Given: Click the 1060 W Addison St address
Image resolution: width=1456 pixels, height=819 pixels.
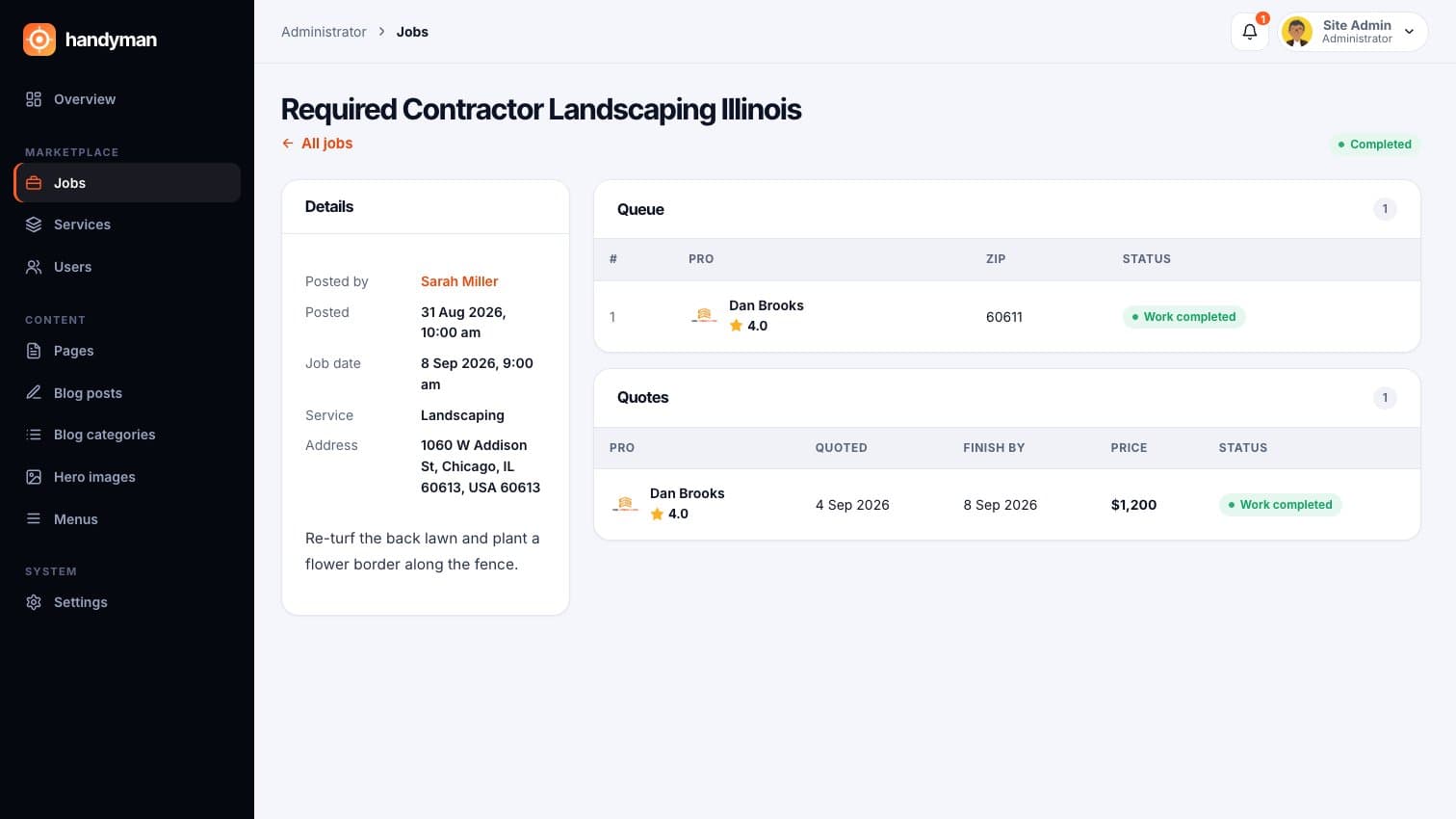Looking at the screenshot, I should [481, 466].
